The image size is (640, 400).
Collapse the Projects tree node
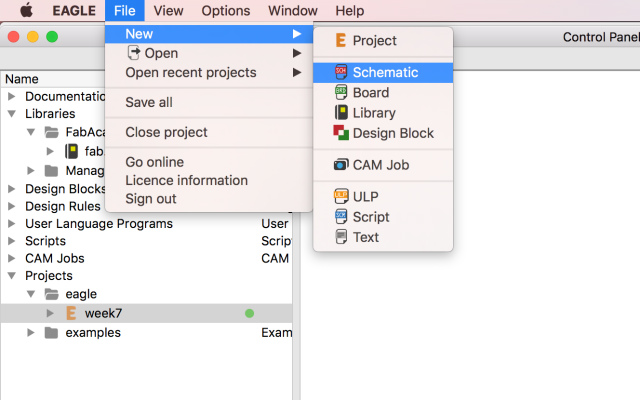12,276
